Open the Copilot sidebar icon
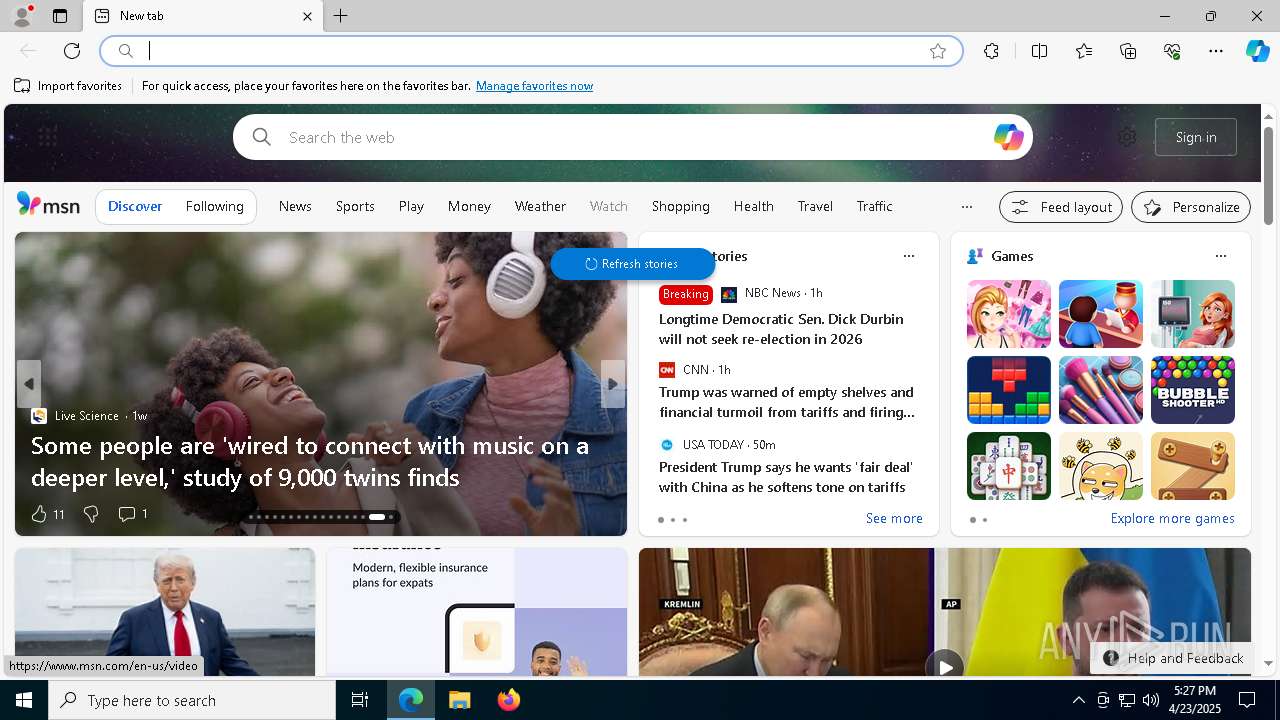The width and height of the screenshot is (1280, 720). point(1257,51)
